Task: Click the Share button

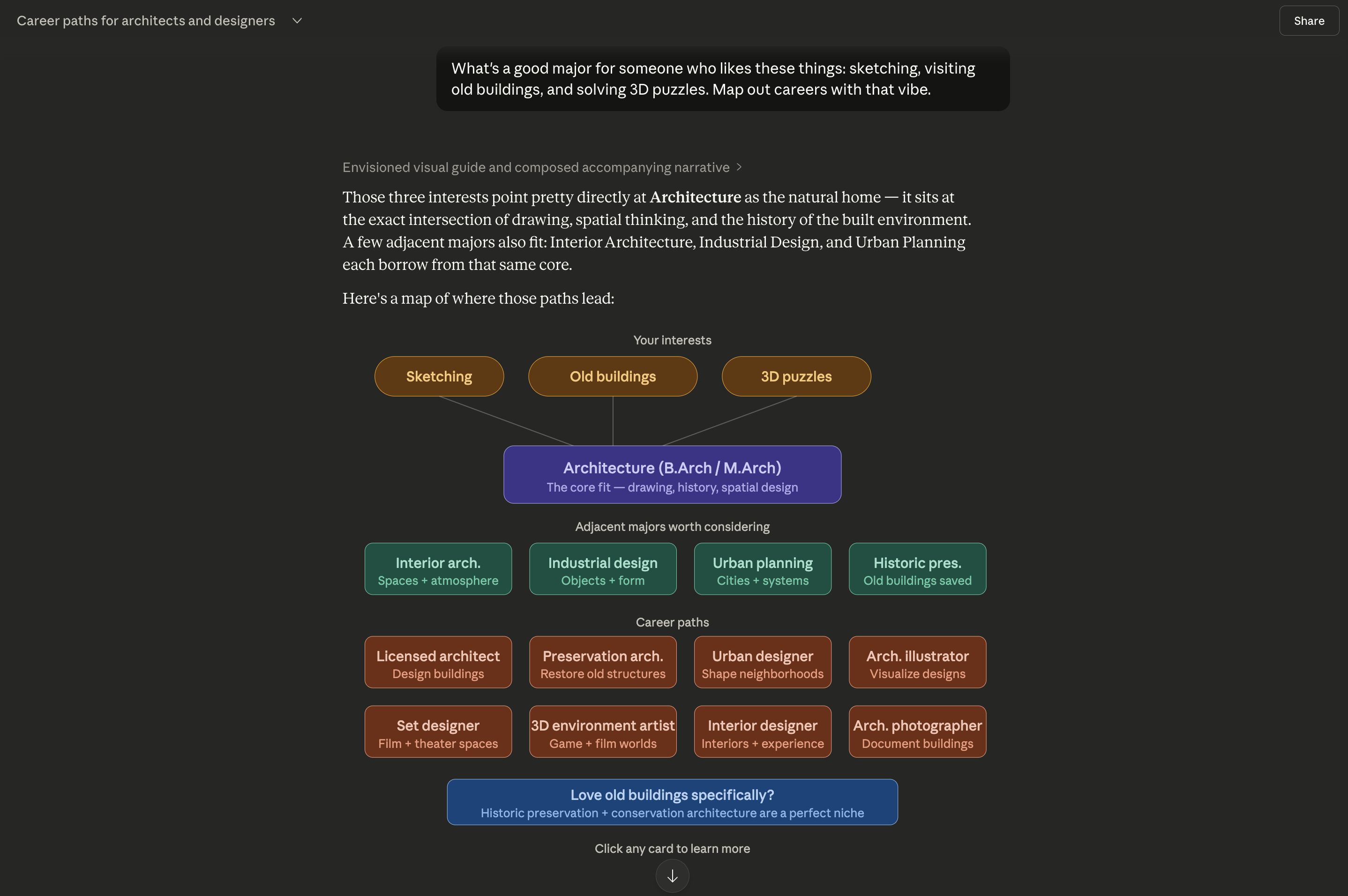Action: click(1308, 21)
